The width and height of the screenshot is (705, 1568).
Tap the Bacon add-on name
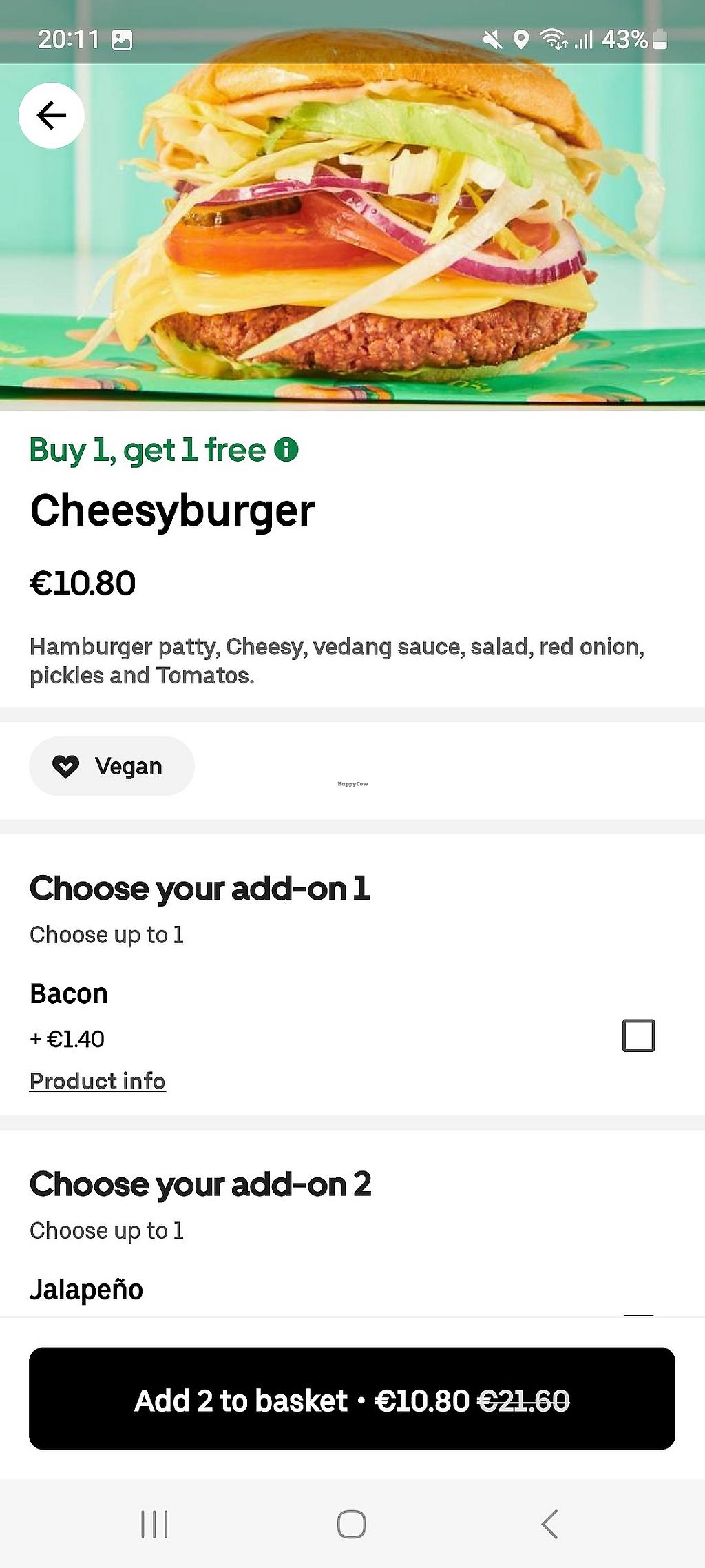69,994
